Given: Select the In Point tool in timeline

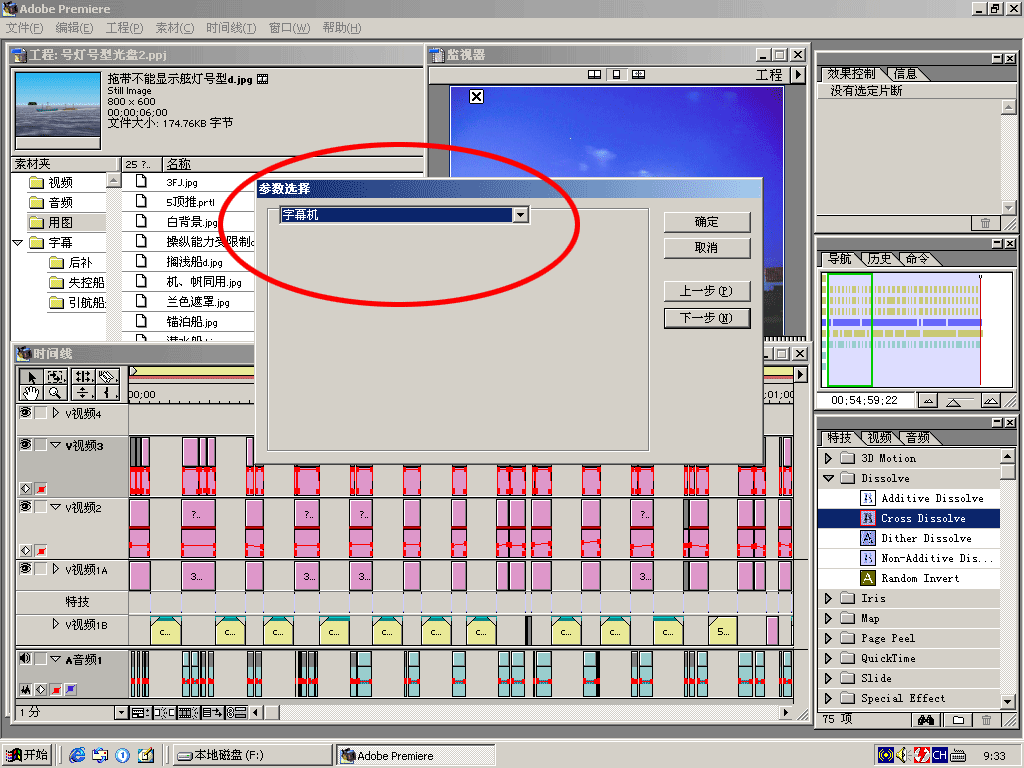Looking at the screenshot, I should 108,392.
